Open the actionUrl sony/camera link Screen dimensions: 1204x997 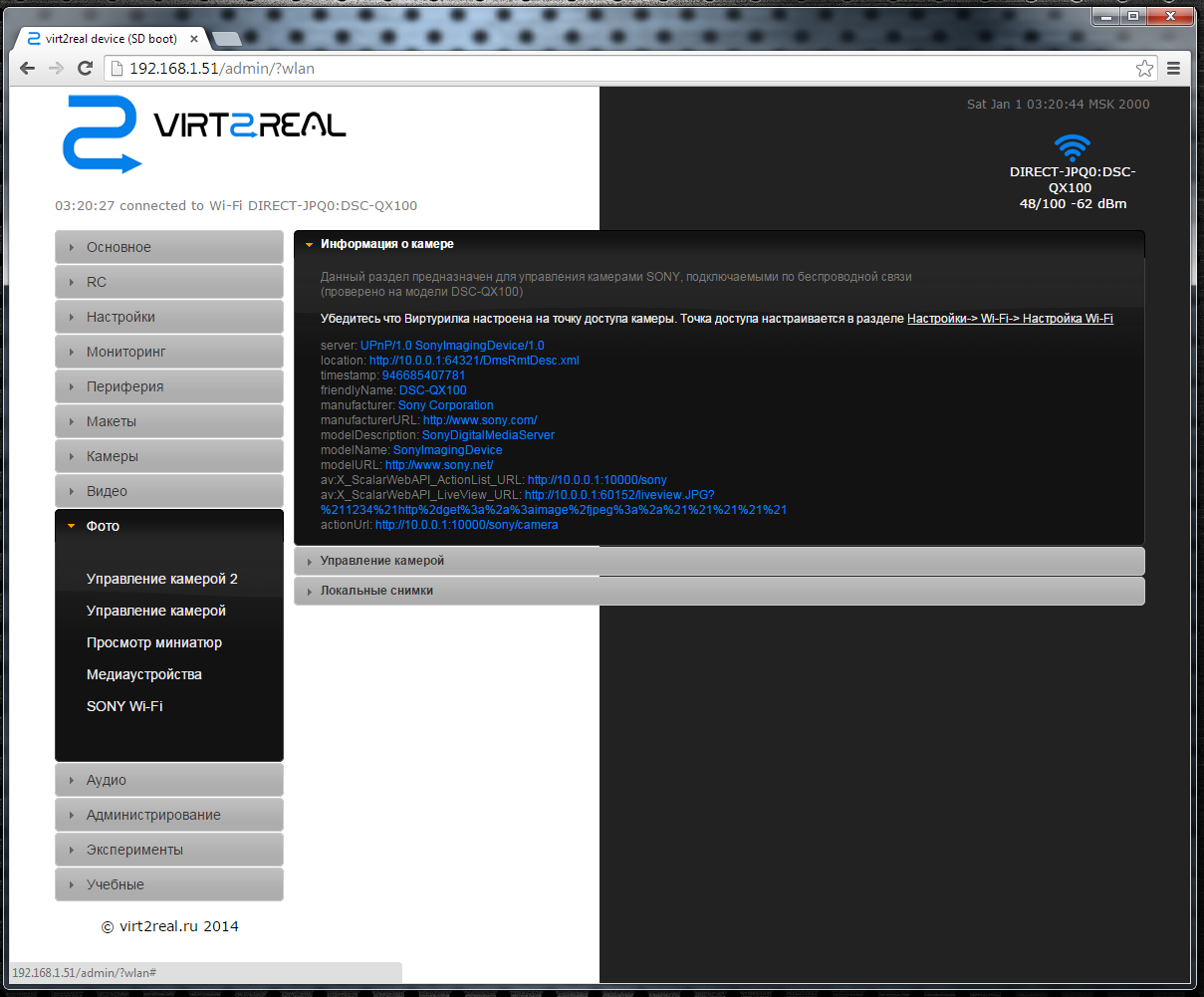467,525
